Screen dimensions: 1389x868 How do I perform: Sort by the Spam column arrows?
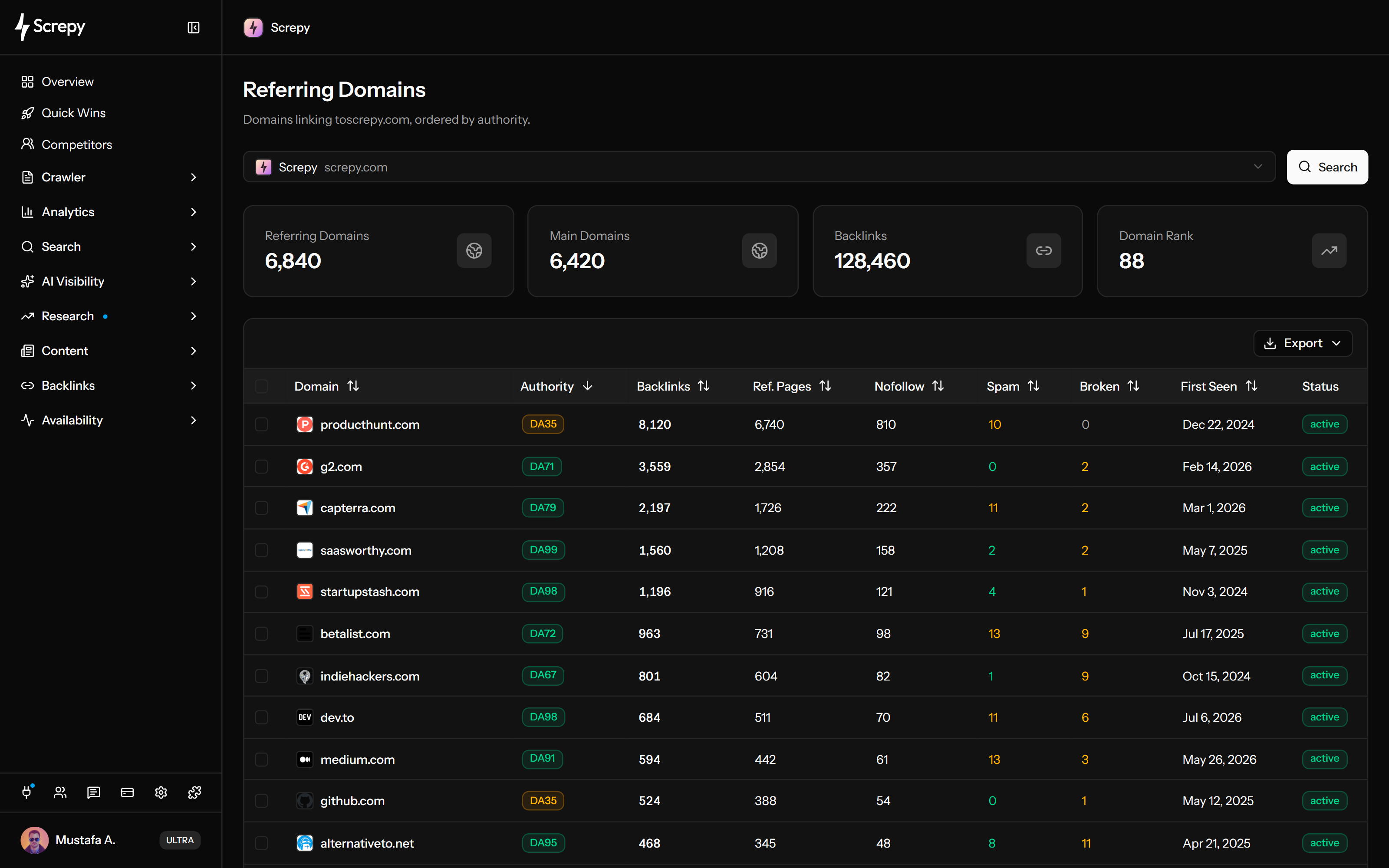point(1033,386)
